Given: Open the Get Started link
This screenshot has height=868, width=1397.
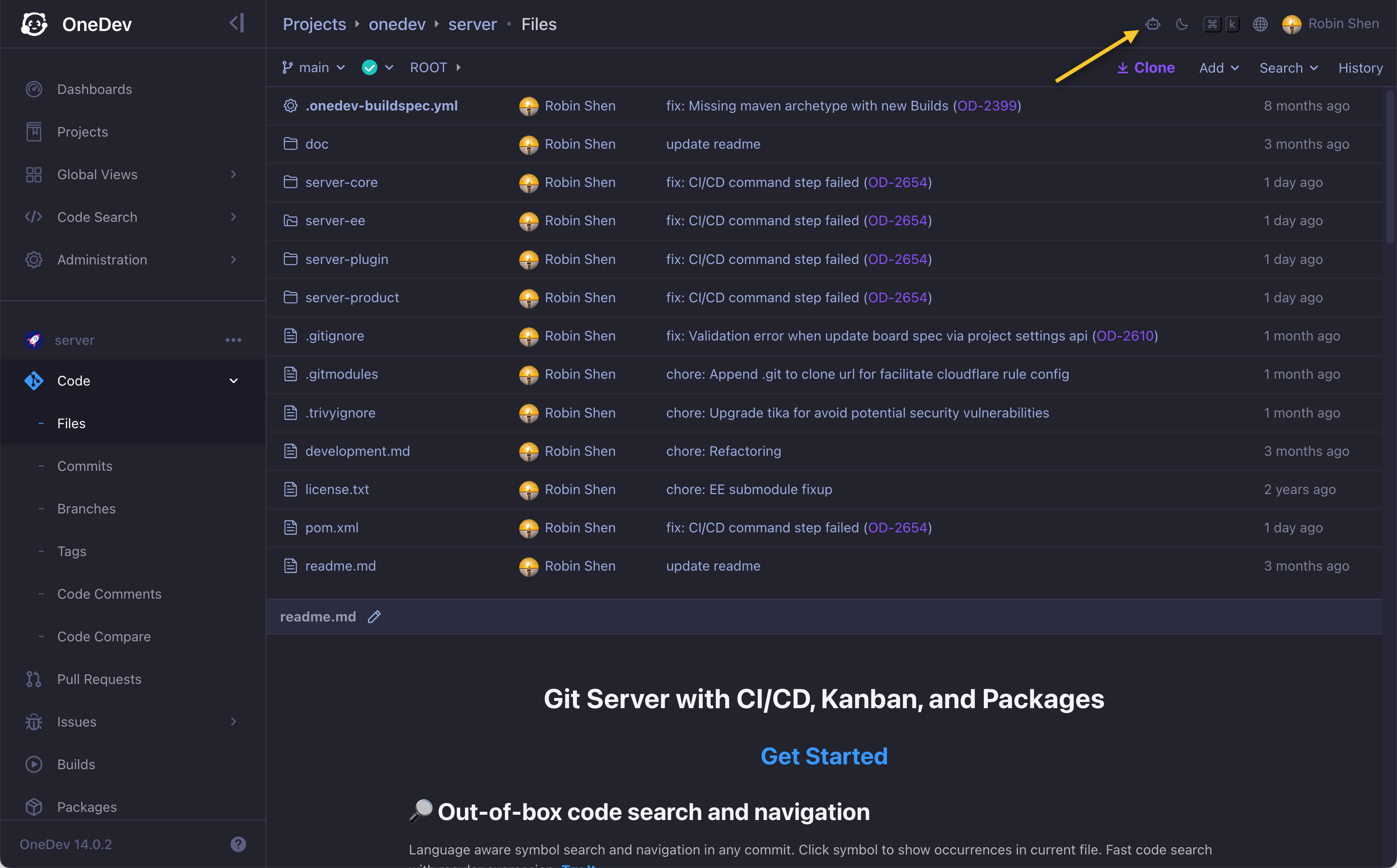Looking at the screenshot, I should (x=823, y=756).
